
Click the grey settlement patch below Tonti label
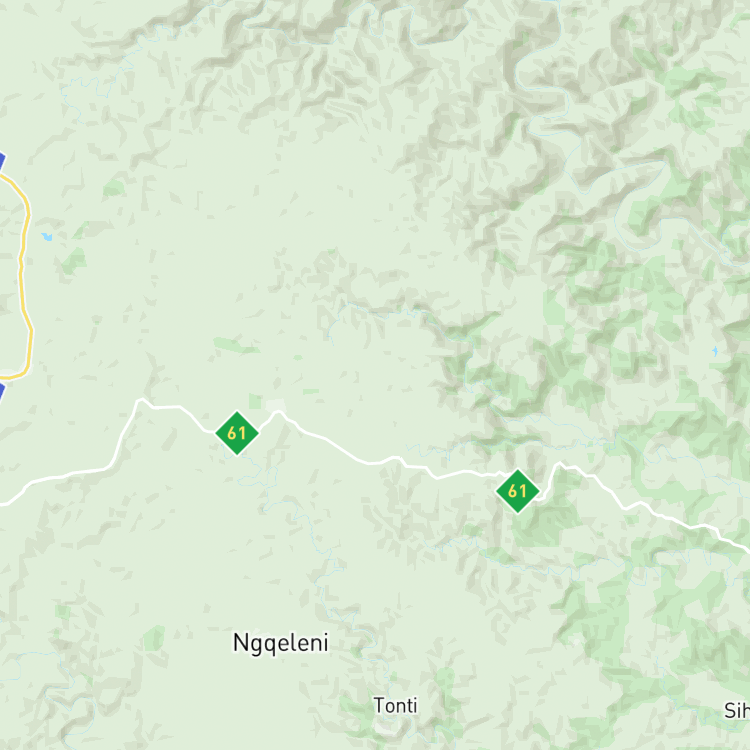[383, 728]
